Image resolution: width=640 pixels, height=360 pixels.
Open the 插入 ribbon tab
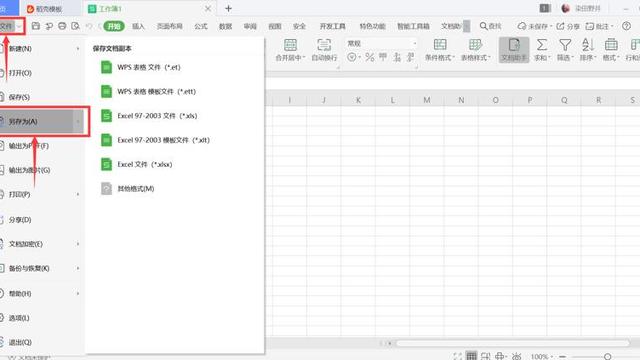pyautogui.click(x=138, y=26)
